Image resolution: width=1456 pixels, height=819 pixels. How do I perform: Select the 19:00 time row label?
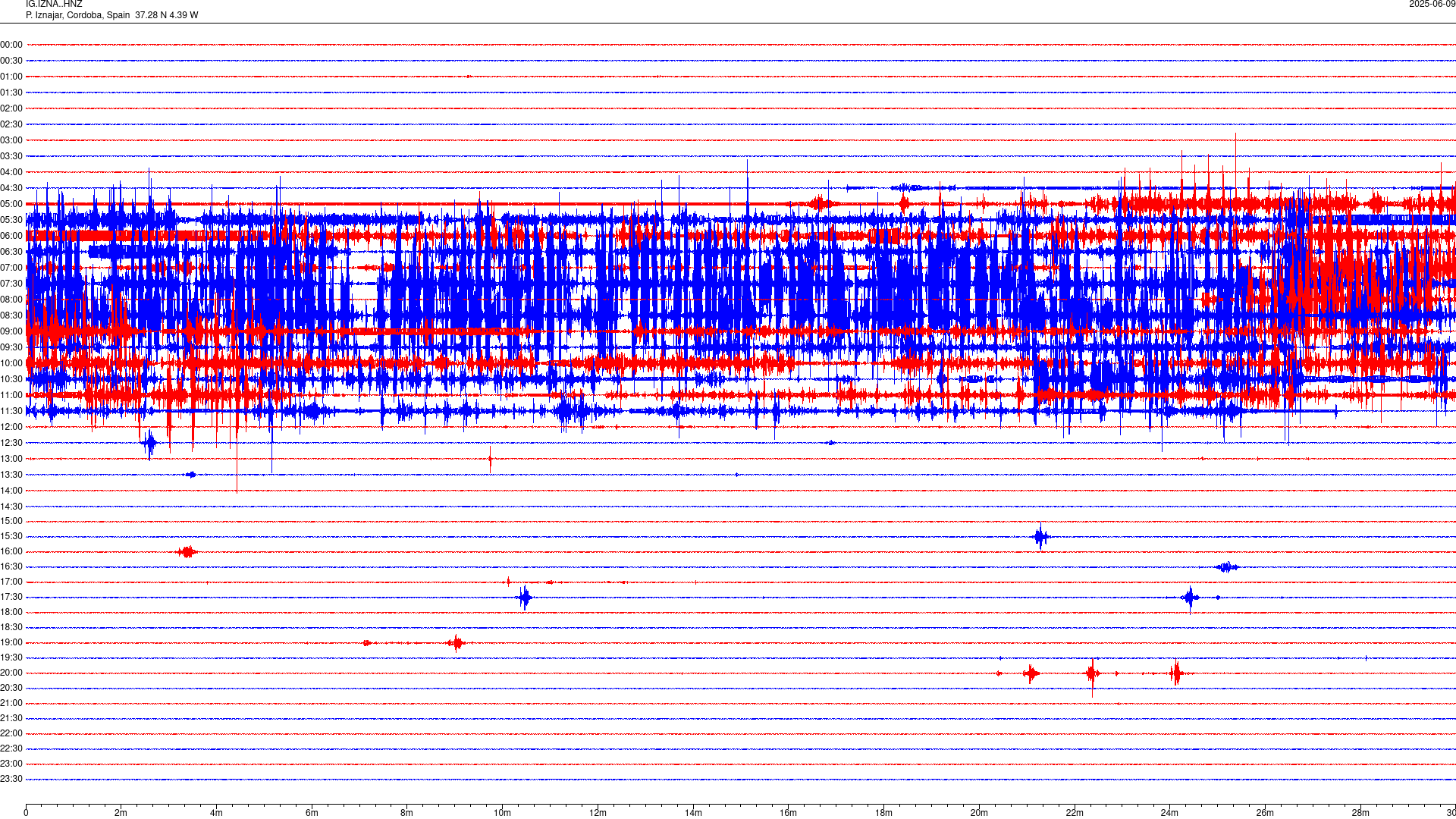[x=11, y=642]
